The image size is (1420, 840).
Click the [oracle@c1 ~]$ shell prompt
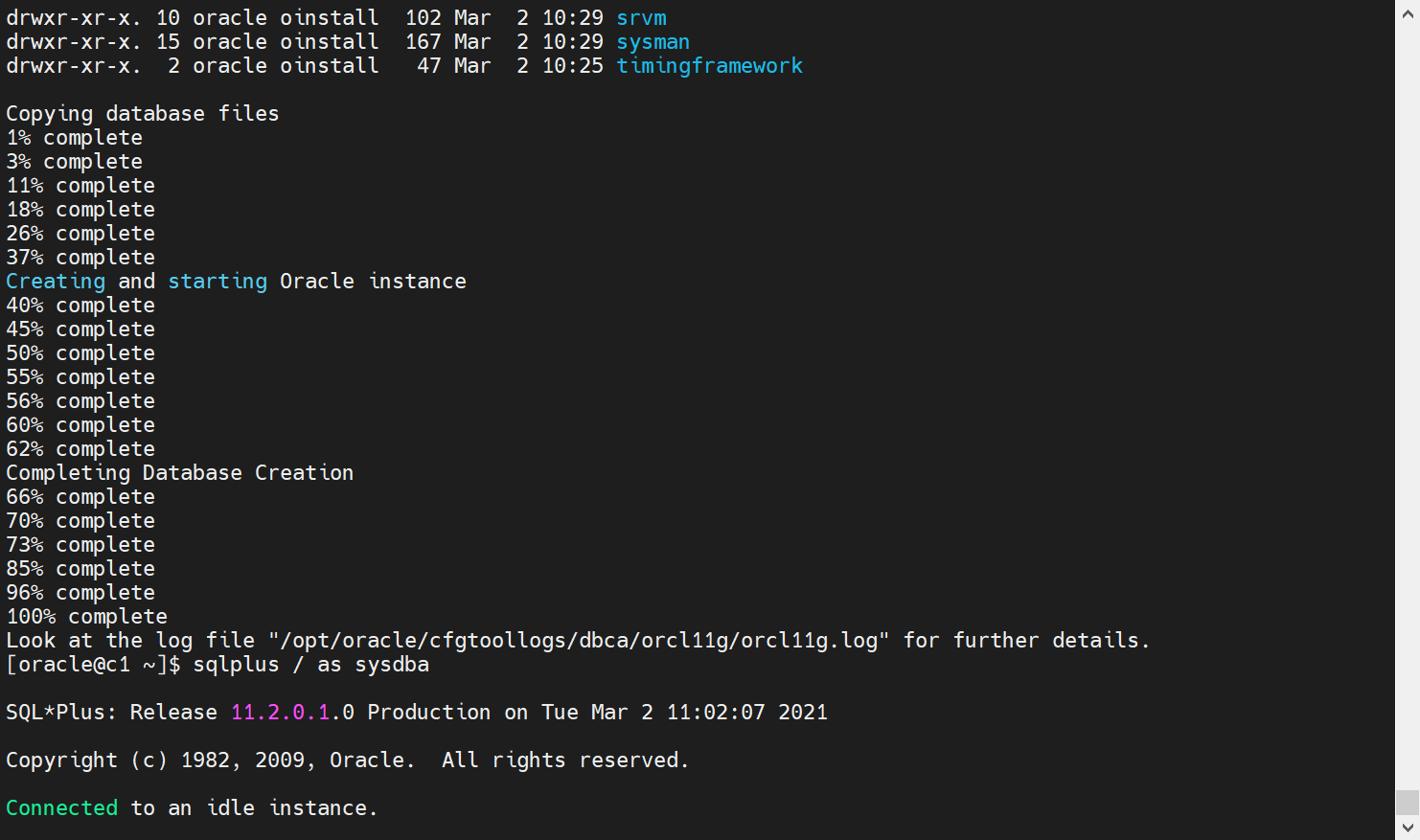(x=93, y=665)
